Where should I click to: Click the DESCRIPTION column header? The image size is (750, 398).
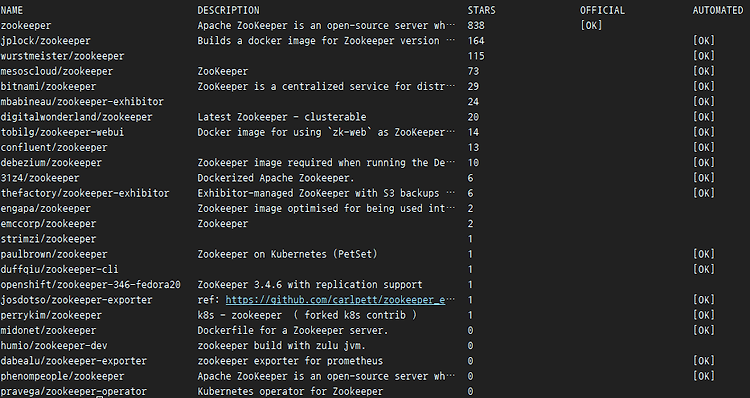pyautogui.click(x=229, y=10)
